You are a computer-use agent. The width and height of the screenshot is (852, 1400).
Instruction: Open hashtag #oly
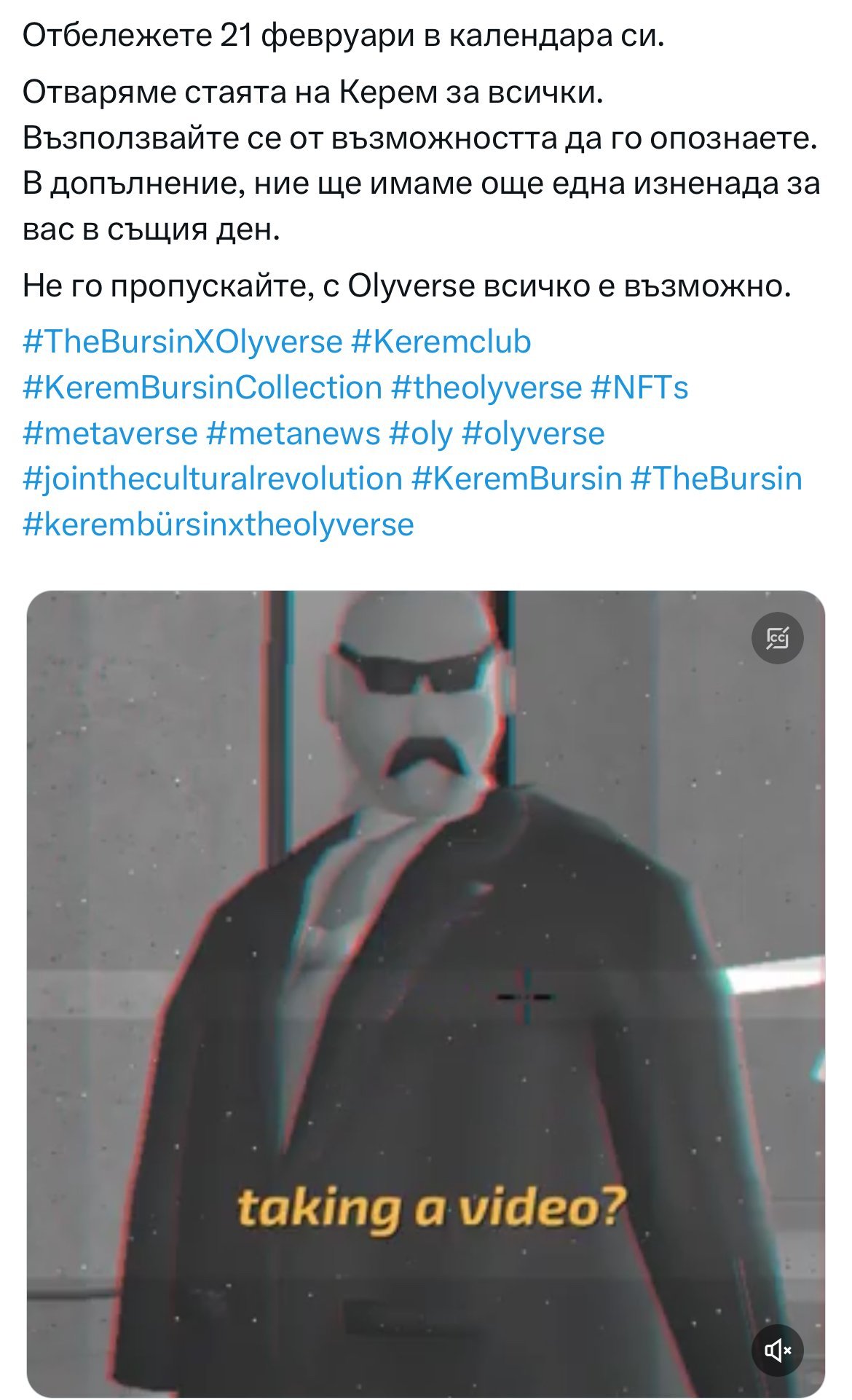pyautogui.click(x=421, y=433)
